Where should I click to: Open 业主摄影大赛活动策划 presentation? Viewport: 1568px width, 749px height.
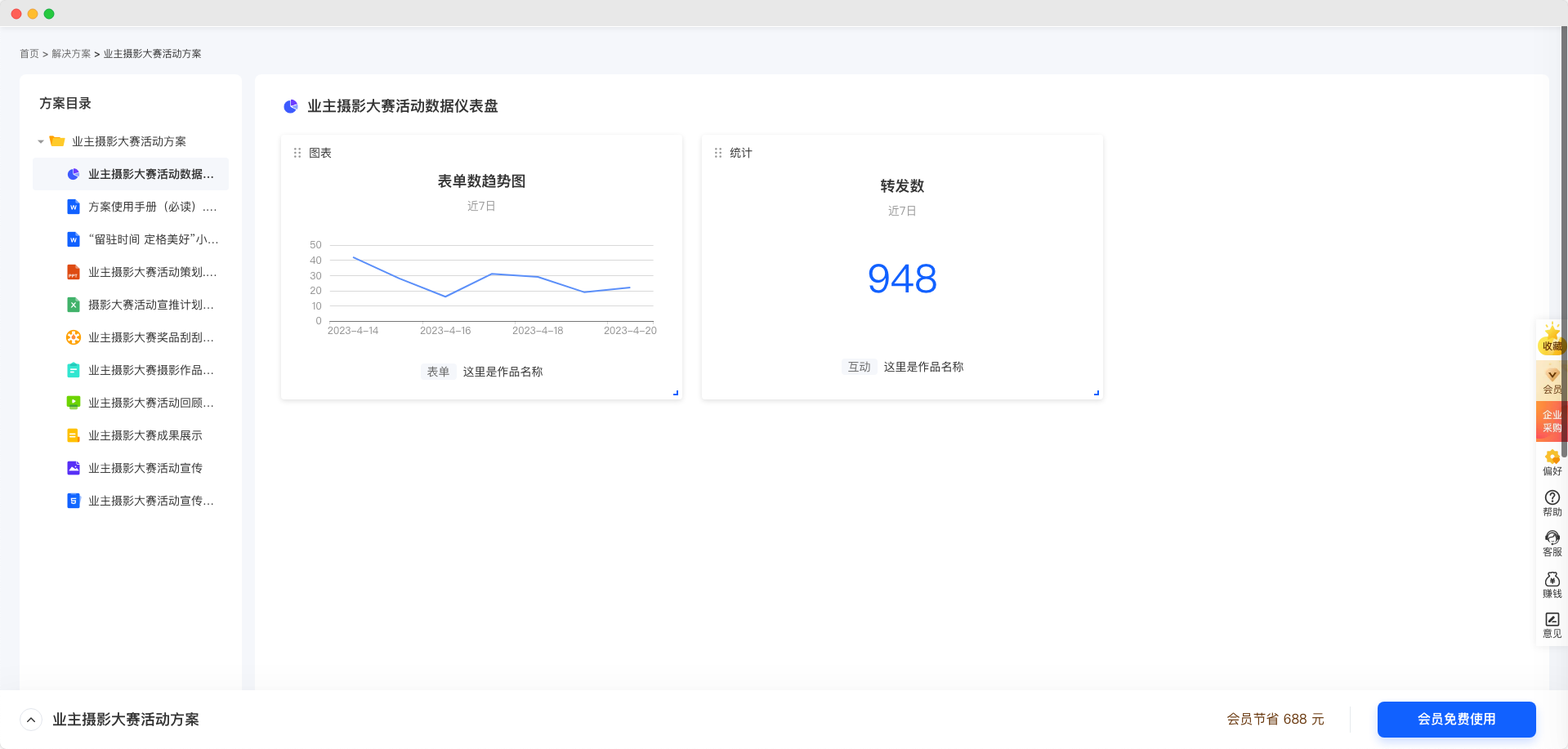pyautogui.click(x=152, y=272)
